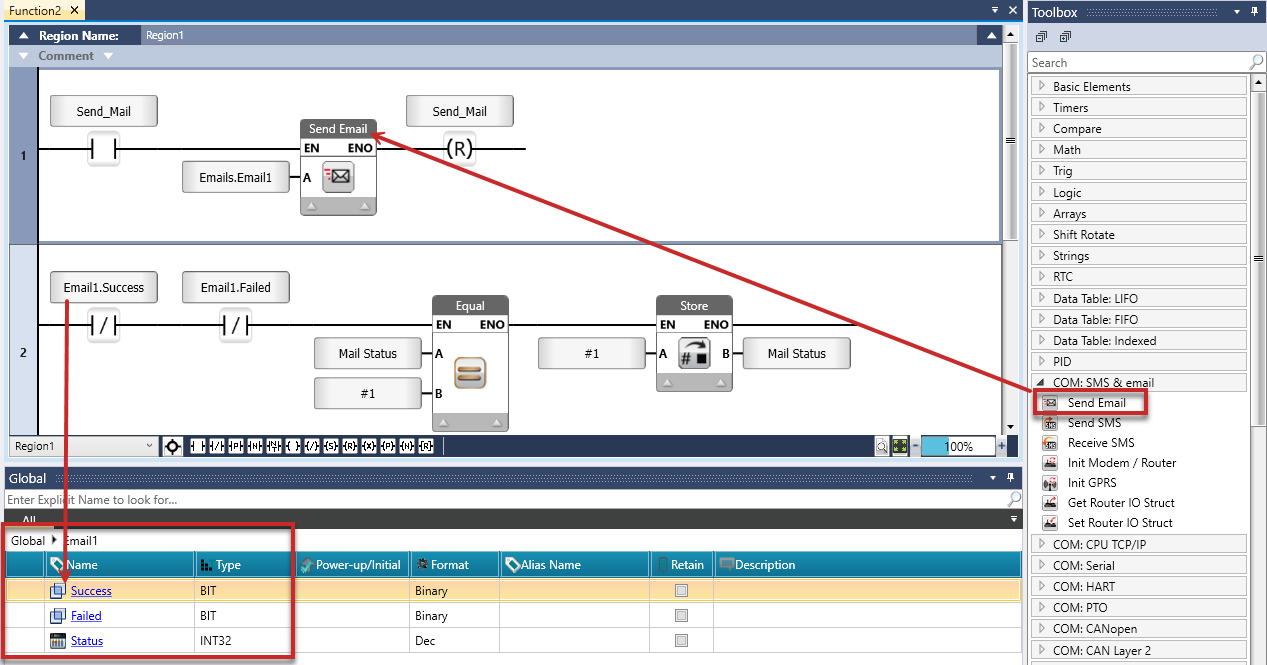The image size is (1267, 665).
Task: Select the All filter in Global panel
Action: 29,520
